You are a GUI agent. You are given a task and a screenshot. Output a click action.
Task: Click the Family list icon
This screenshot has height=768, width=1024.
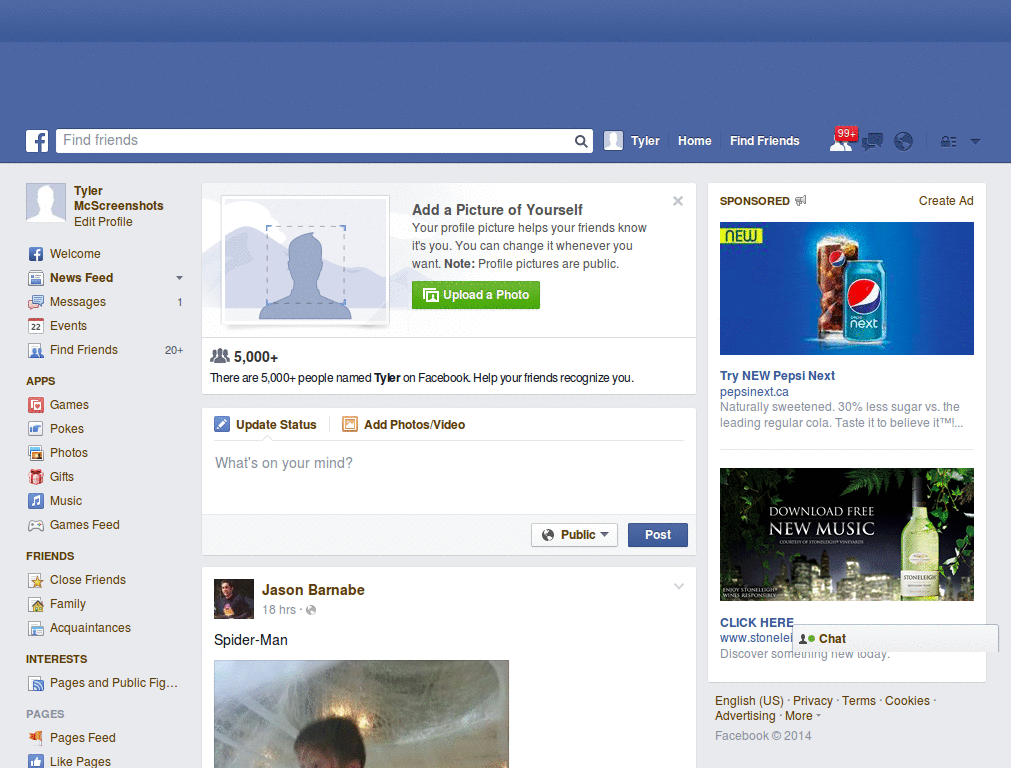tap(36, 604)
